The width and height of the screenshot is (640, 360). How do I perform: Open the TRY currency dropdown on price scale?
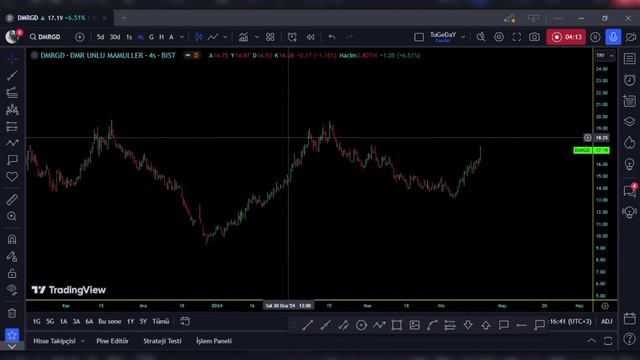click(604, 55)
